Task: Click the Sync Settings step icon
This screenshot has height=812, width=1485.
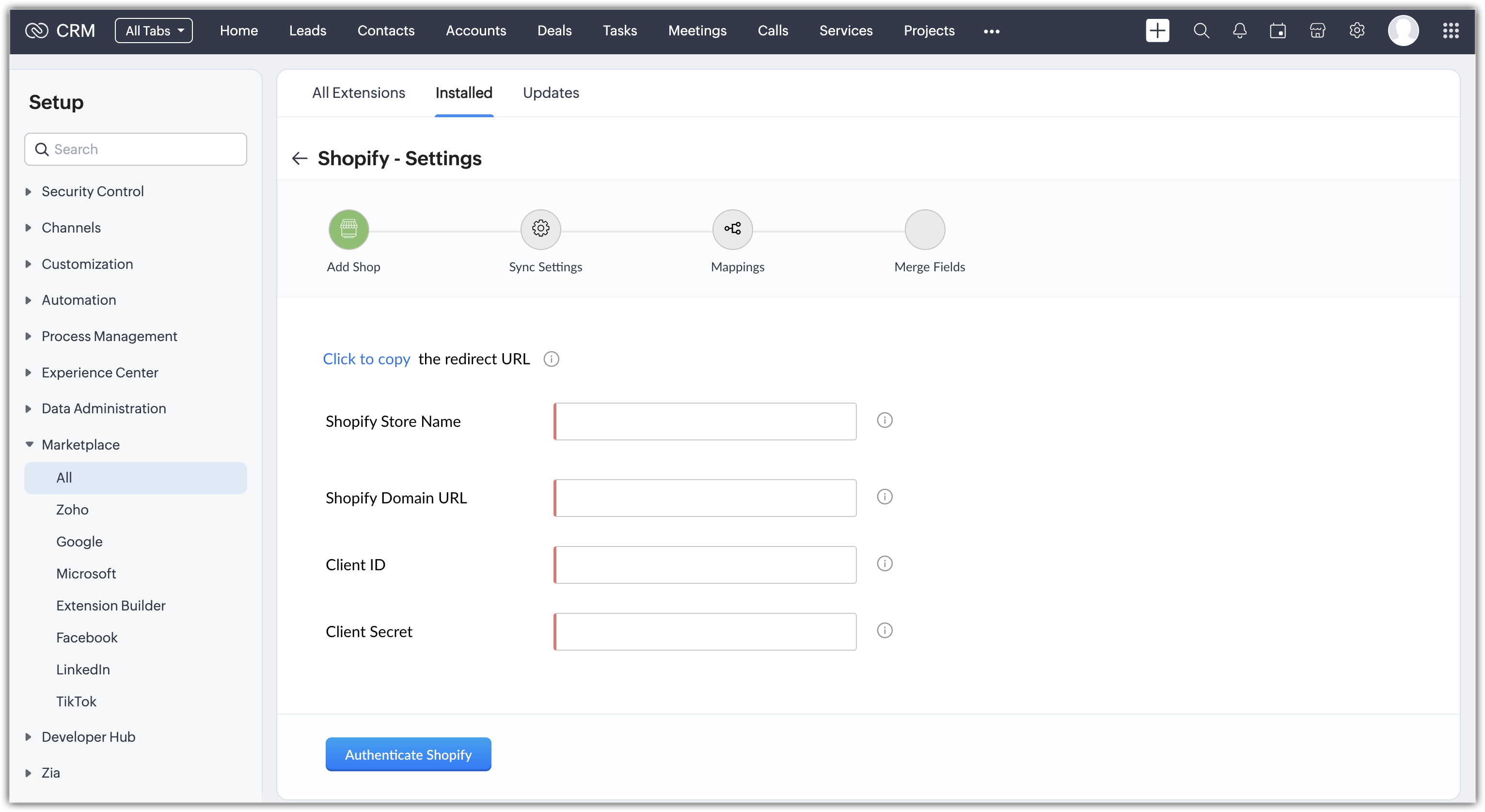Action: tap(540, 229)
